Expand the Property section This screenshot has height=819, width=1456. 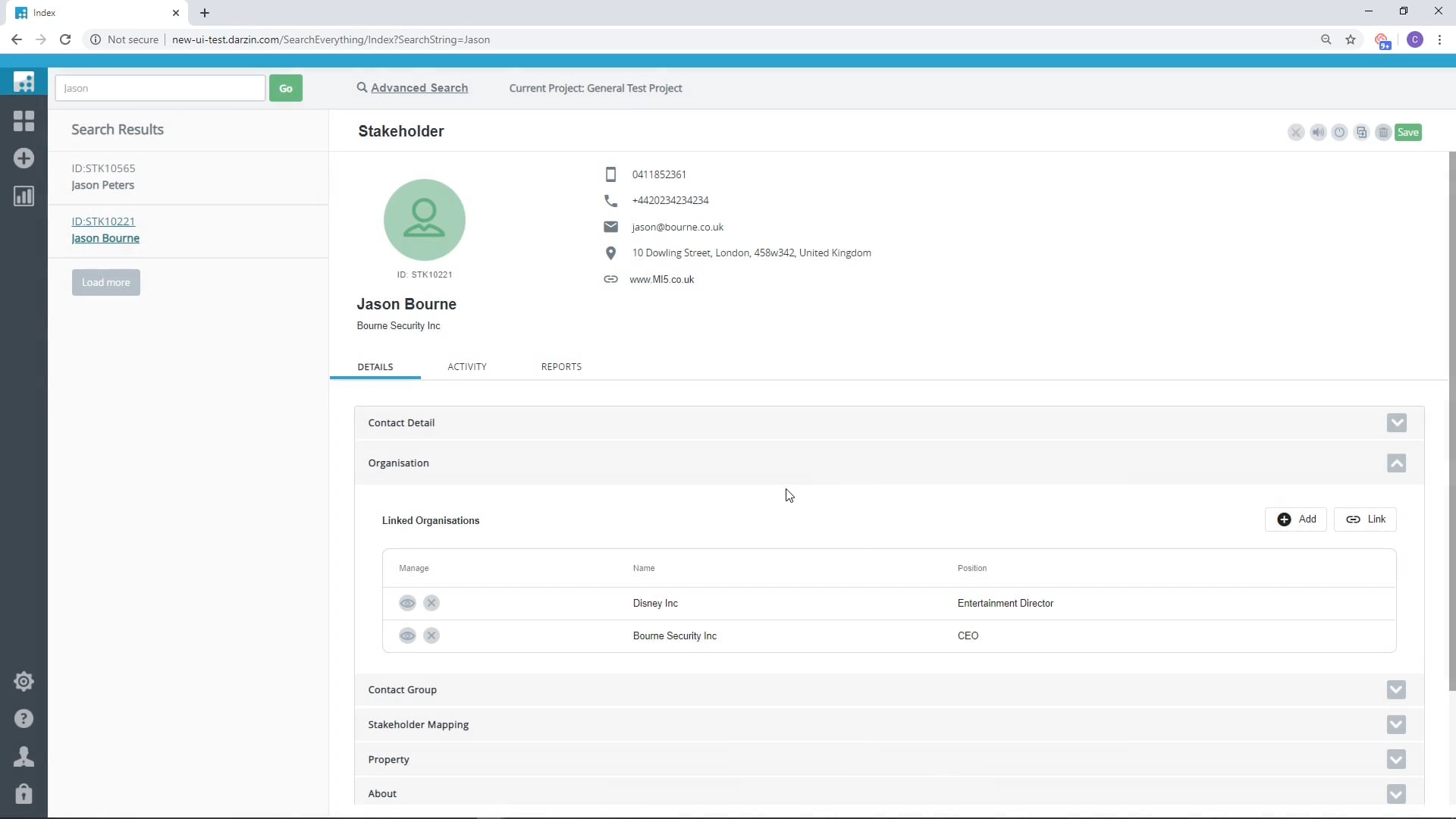pos(1396,760)
